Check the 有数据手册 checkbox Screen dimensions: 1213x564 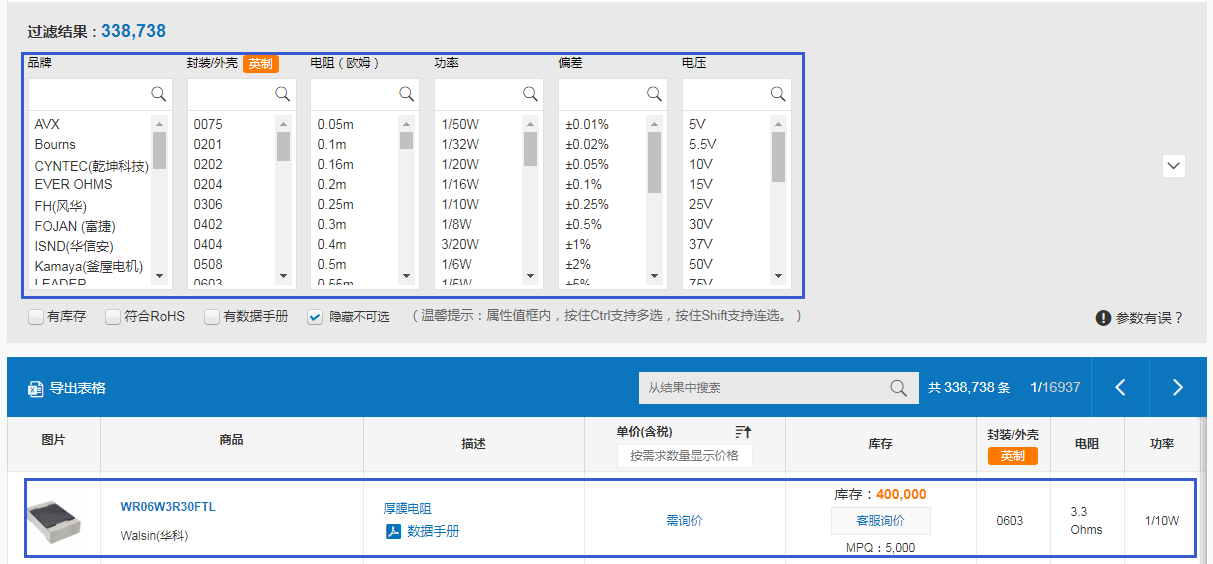[212, 317]
